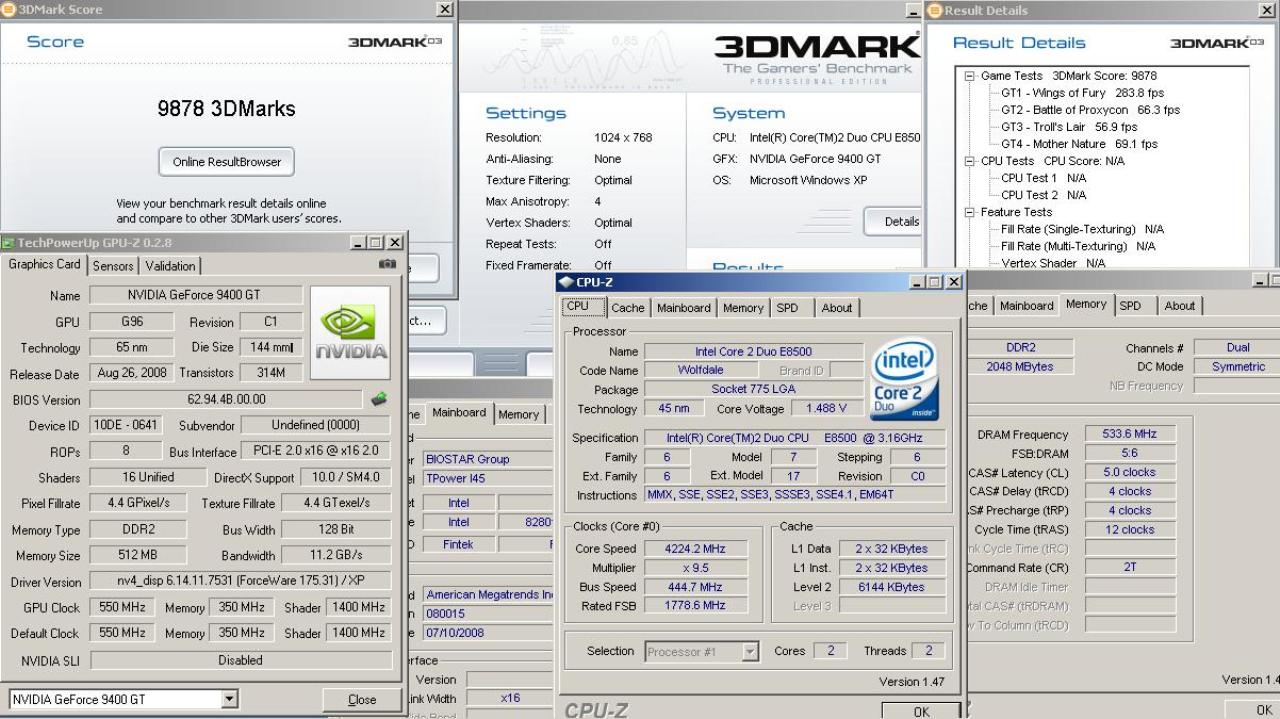
Task: Click the 9878 3DMarks score text
Action: pyautogui.click(x=227, y=110)
